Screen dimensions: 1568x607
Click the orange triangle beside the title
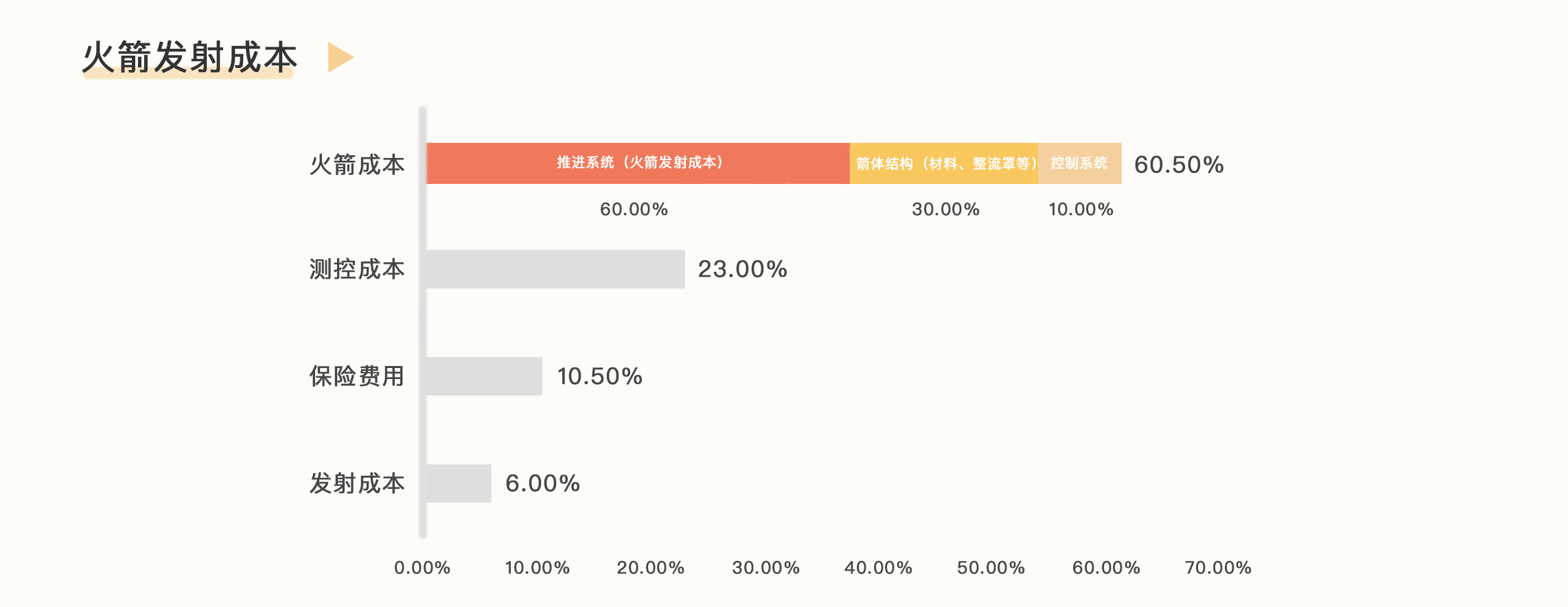click(339, 58)
